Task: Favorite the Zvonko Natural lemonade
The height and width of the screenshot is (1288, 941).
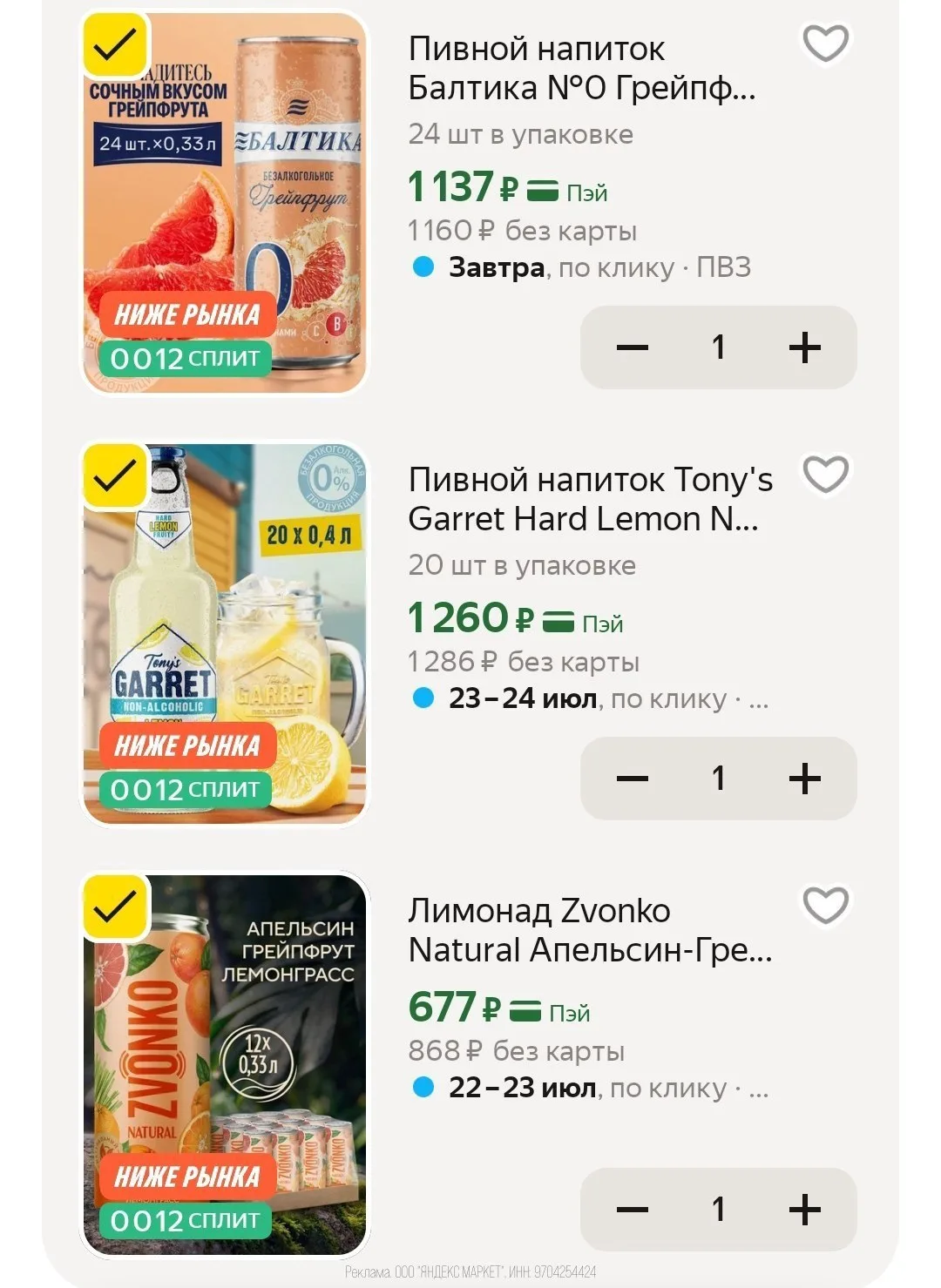Action: [825, 906]
